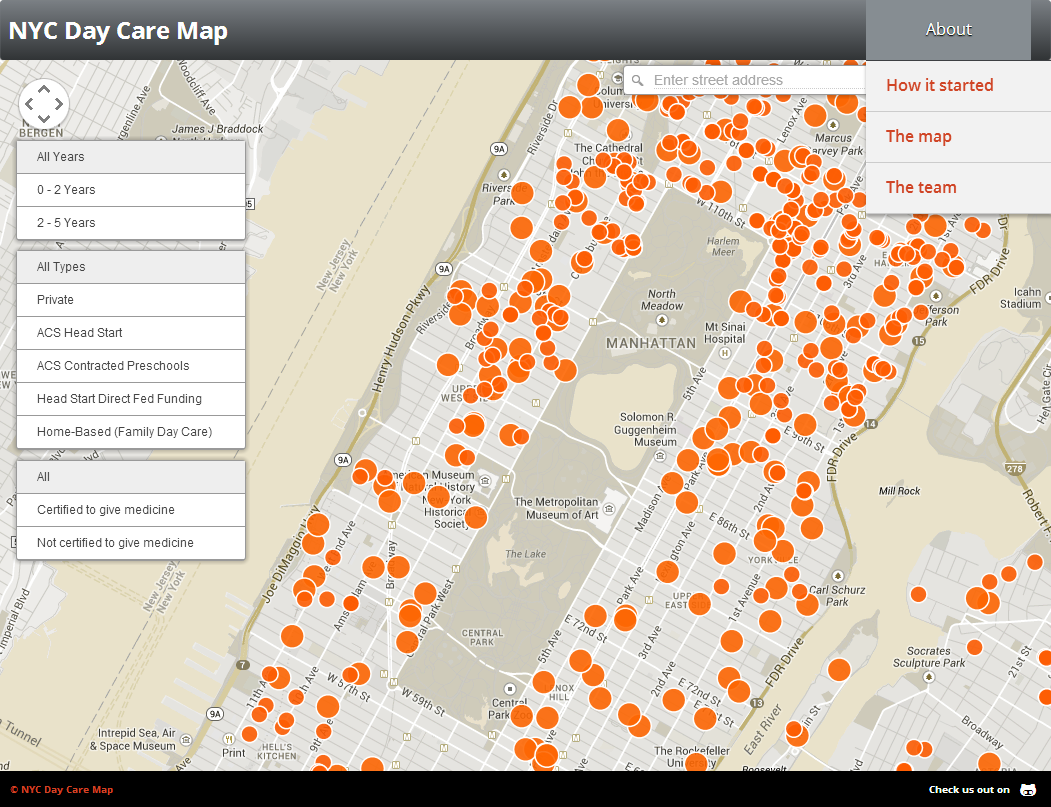Viewport: 1051px width, 807px height.
Task: Click the Check us out on link
Action: (x=969, y=790)
